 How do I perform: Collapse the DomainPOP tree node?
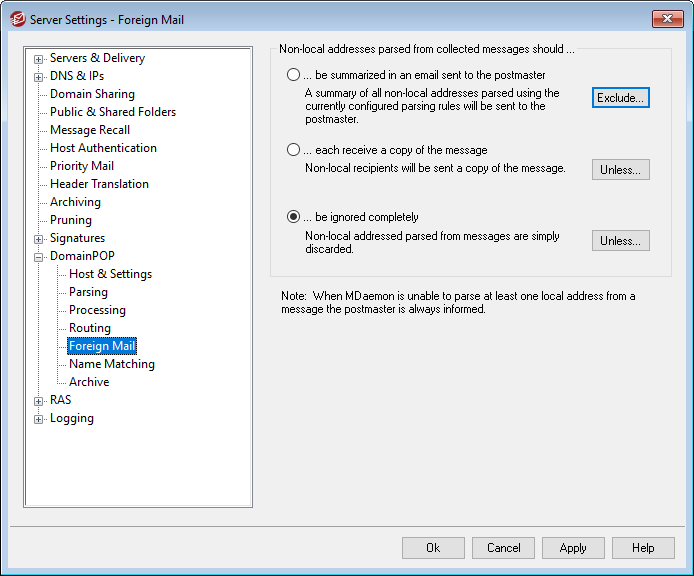tap(38, 257)
